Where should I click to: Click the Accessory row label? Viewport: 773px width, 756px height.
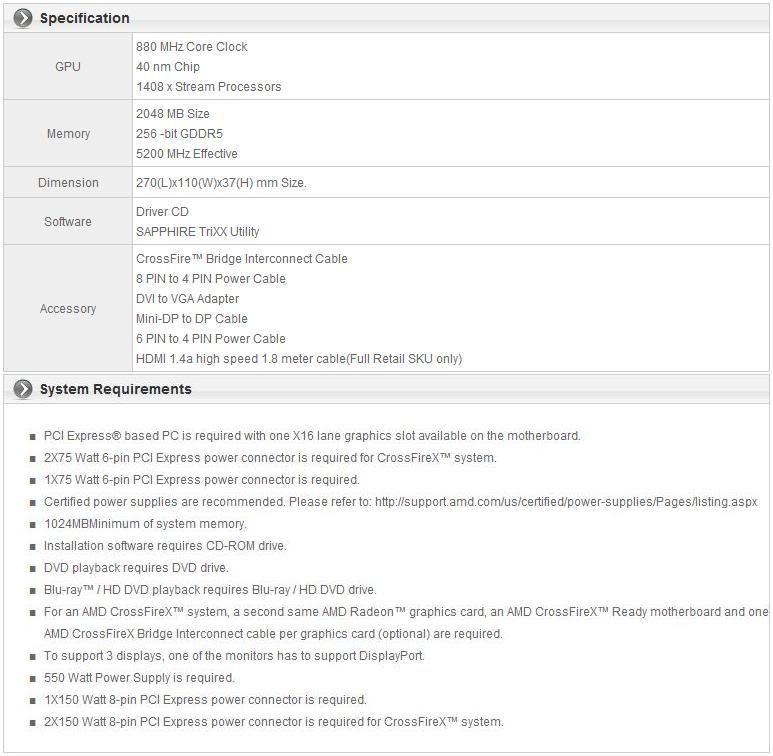68,309
